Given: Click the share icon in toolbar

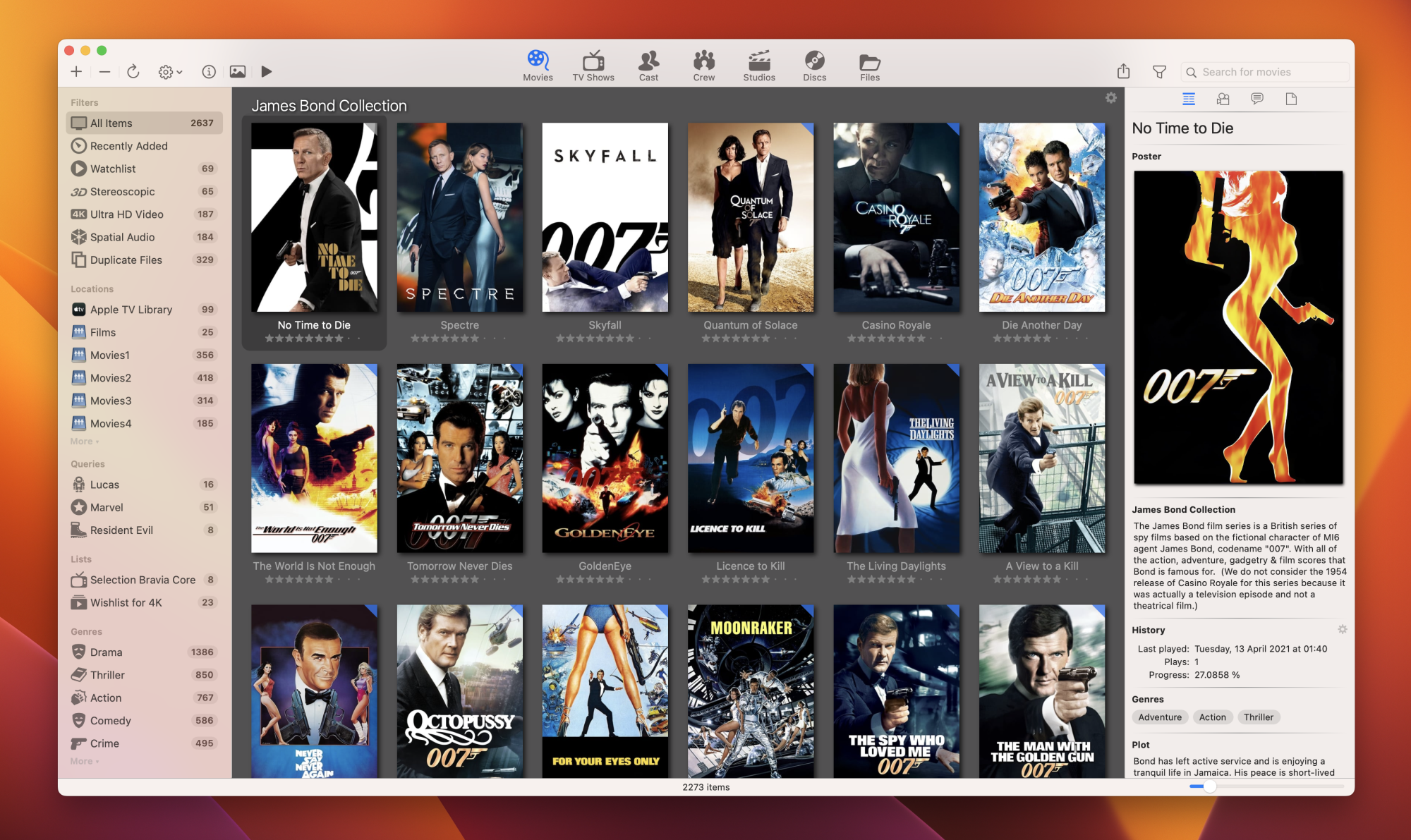Looking at the screenshot, I should (1124, 71).
